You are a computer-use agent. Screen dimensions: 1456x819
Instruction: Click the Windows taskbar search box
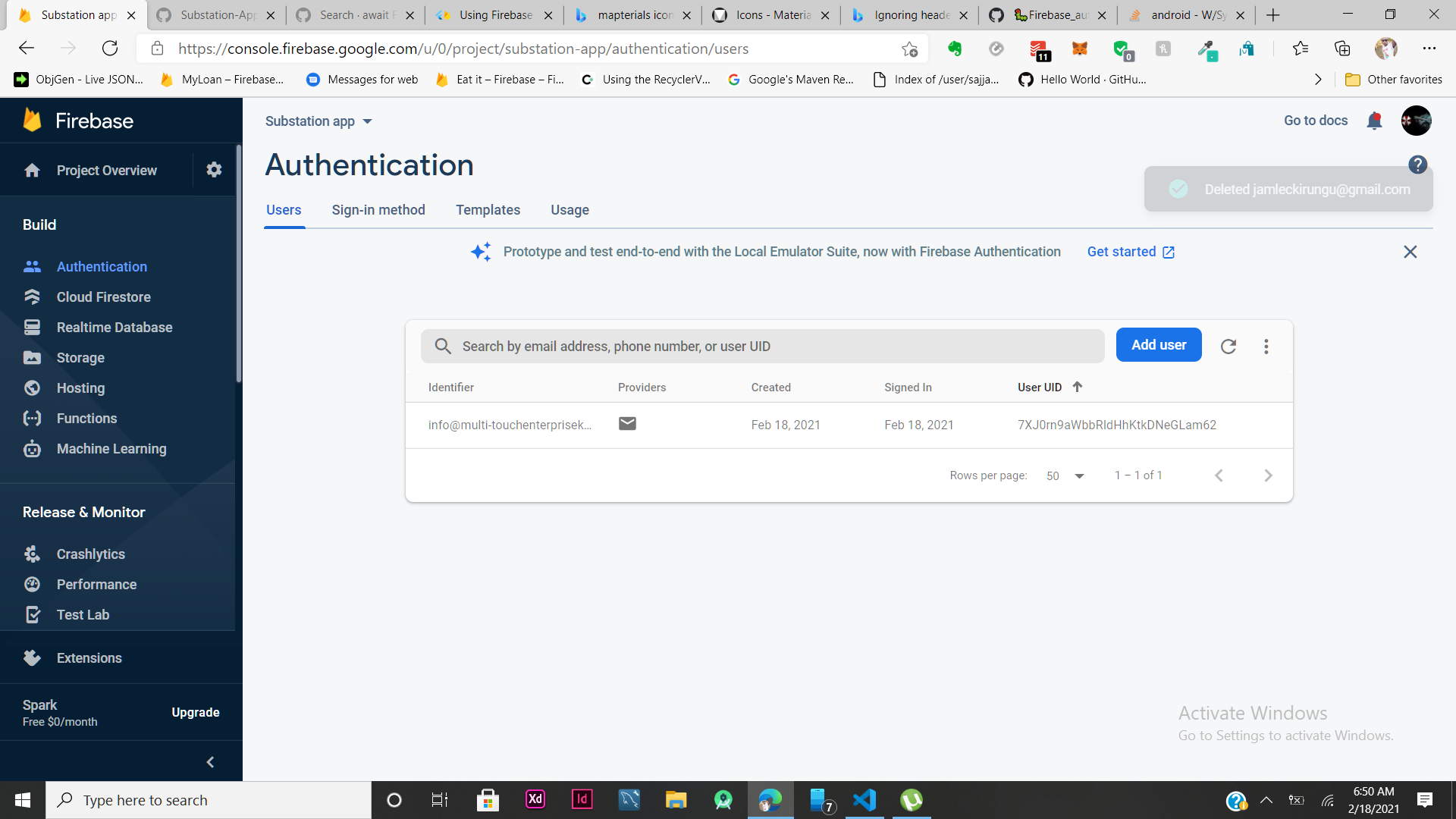pos(209,800)
